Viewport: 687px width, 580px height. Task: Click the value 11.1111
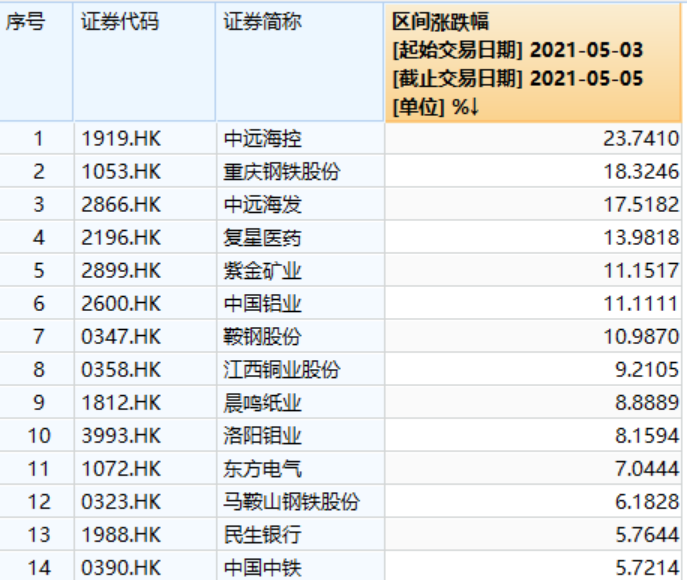pos(641,304)
